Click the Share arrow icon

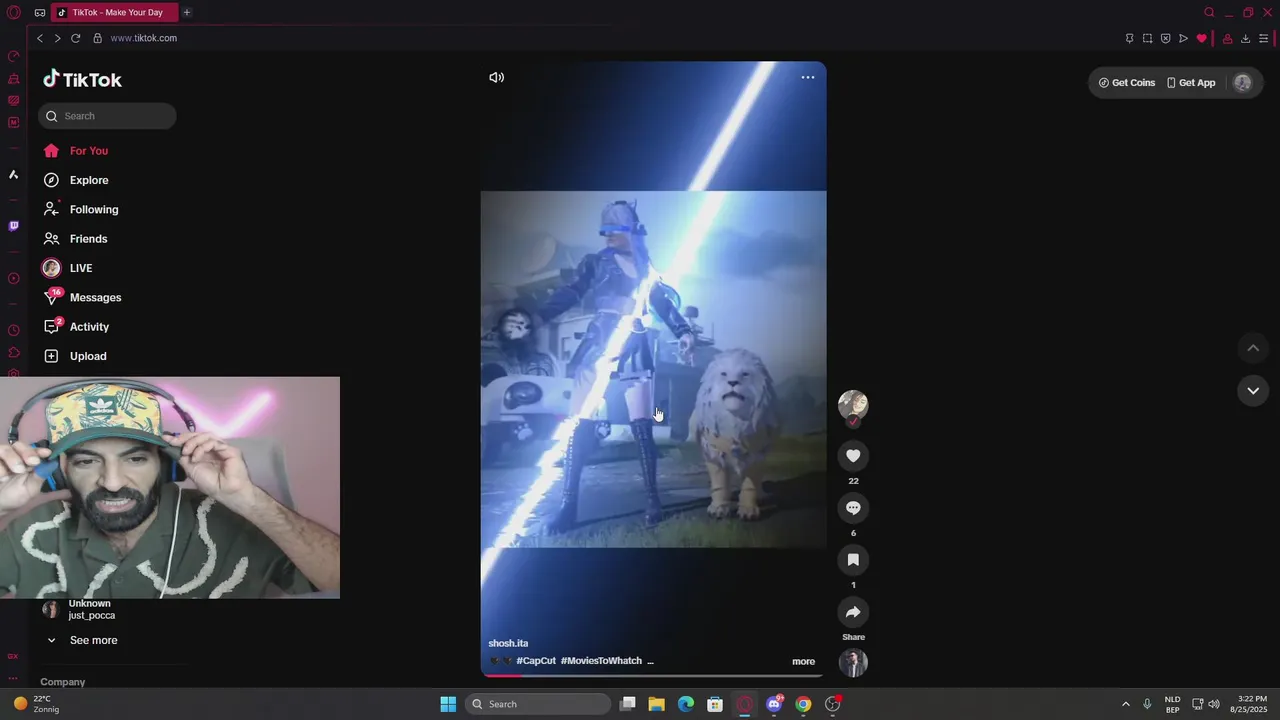point(853,612)
